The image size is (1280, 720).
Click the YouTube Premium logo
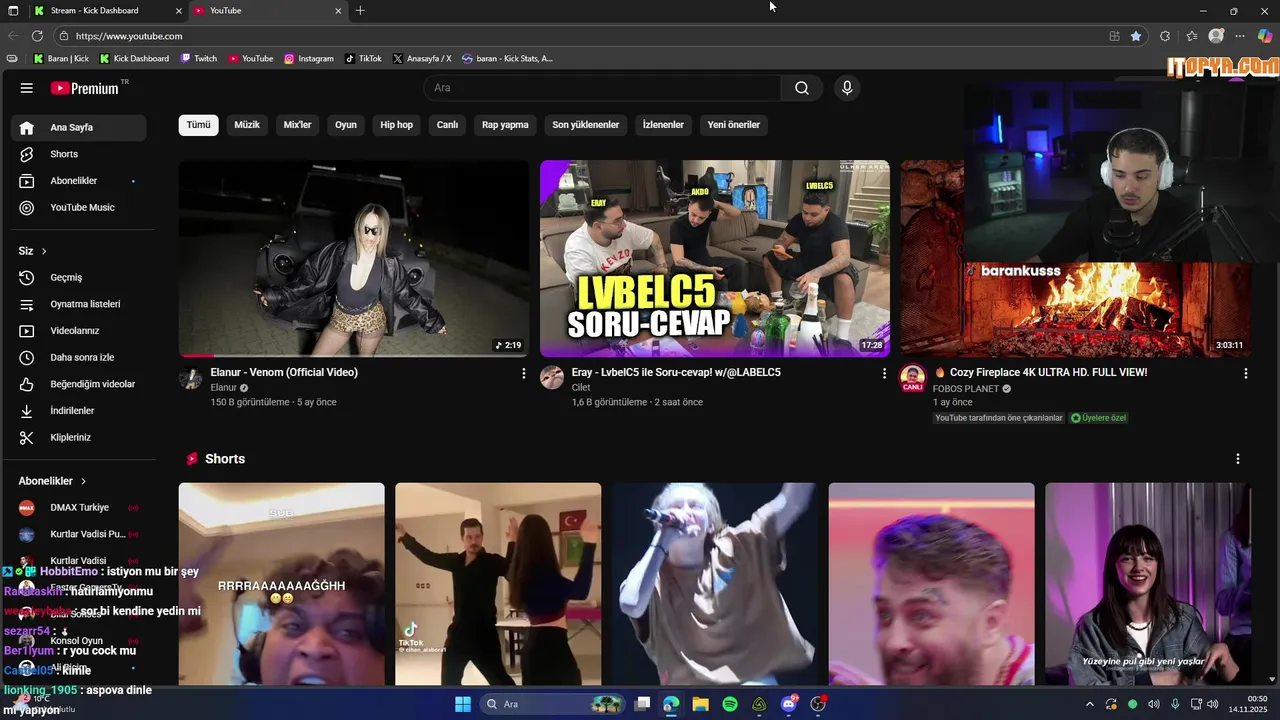[x=85, y=88]
